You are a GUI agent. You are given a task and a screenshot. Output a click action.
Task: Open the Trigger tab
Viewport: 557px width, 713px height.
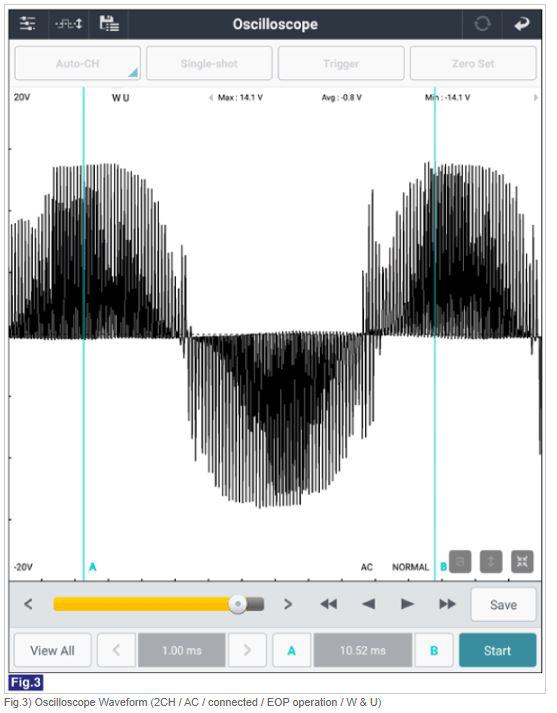click(x=341, y=63)
